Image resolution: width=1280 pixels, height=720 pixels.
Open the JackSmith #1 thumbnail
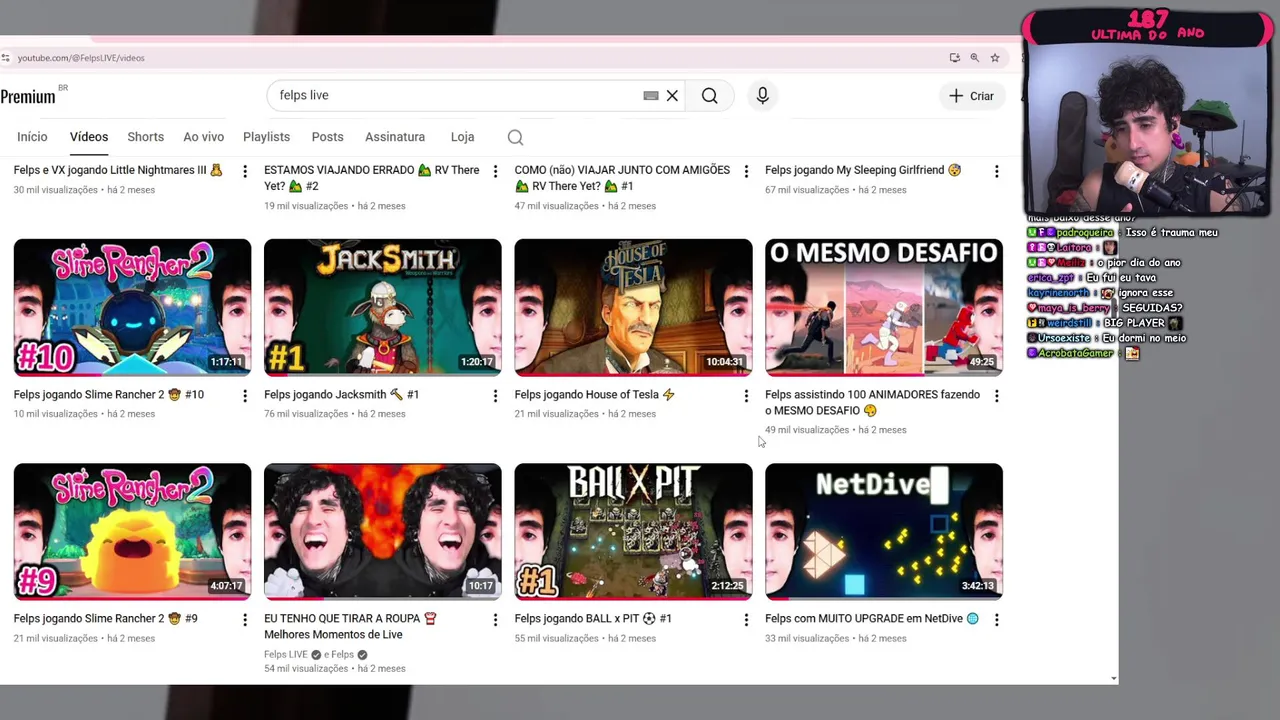pyautogui.click(x=383, y=307)
